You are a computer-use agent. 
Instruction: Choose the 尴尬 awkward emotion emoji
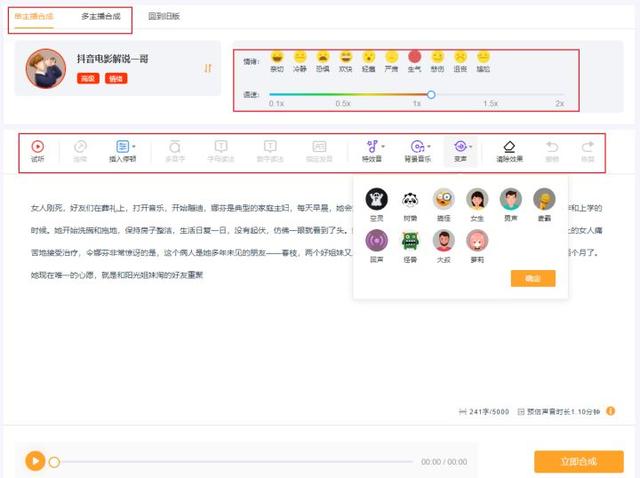pyautogui.click(x=483, y=57)
